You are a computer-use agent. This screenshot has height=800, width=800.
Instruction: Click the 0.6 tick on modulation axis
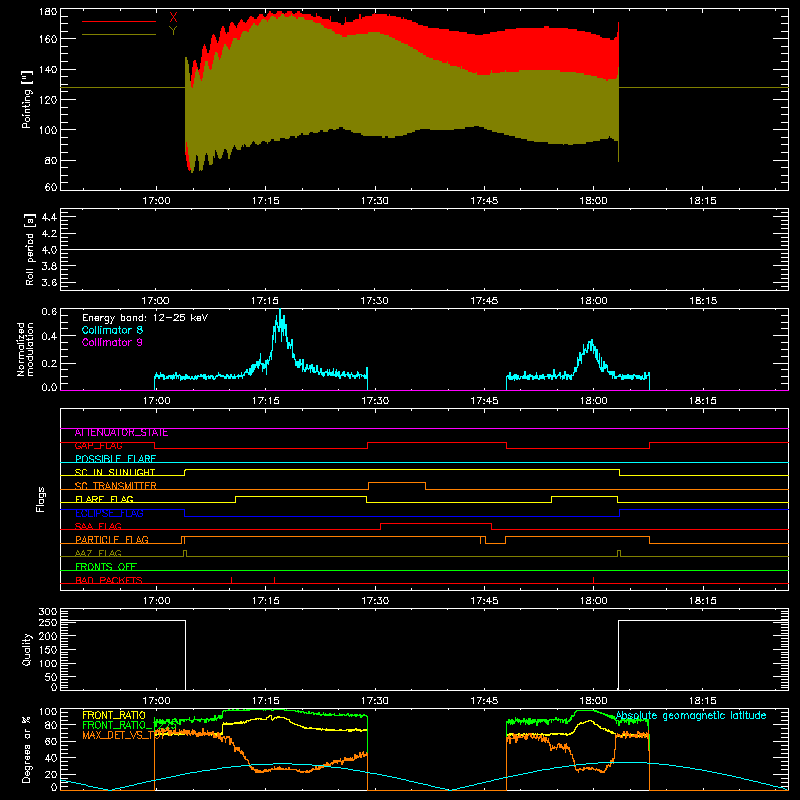point(49,311)
